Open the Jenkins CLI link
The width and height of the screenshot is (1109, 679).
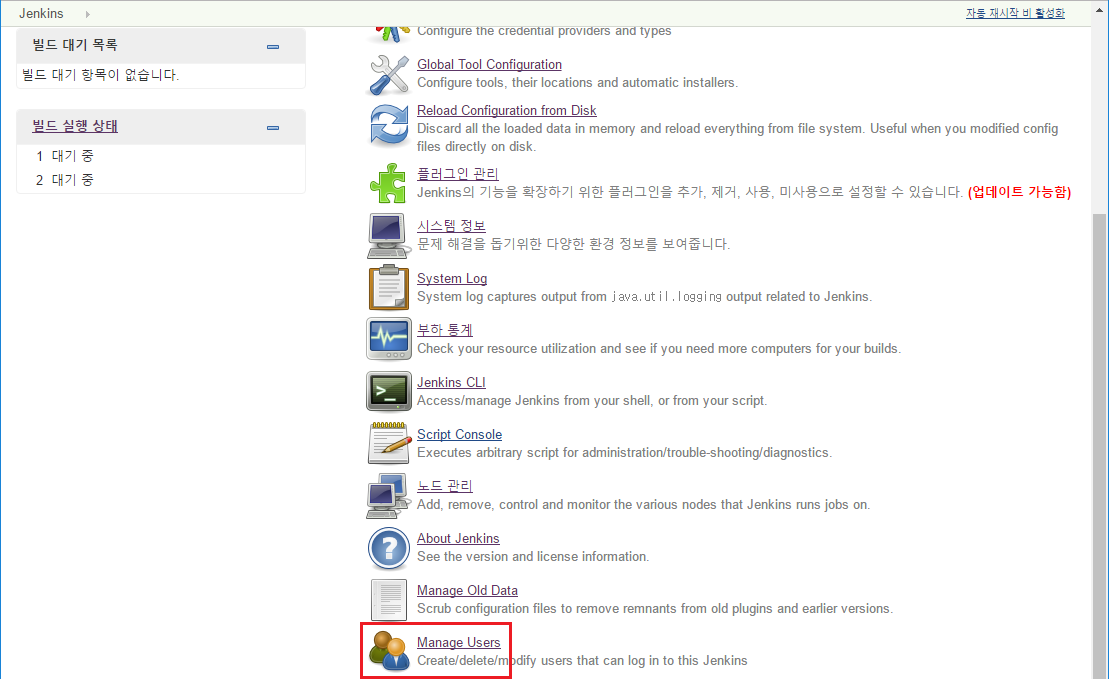[x=451, y=383]
